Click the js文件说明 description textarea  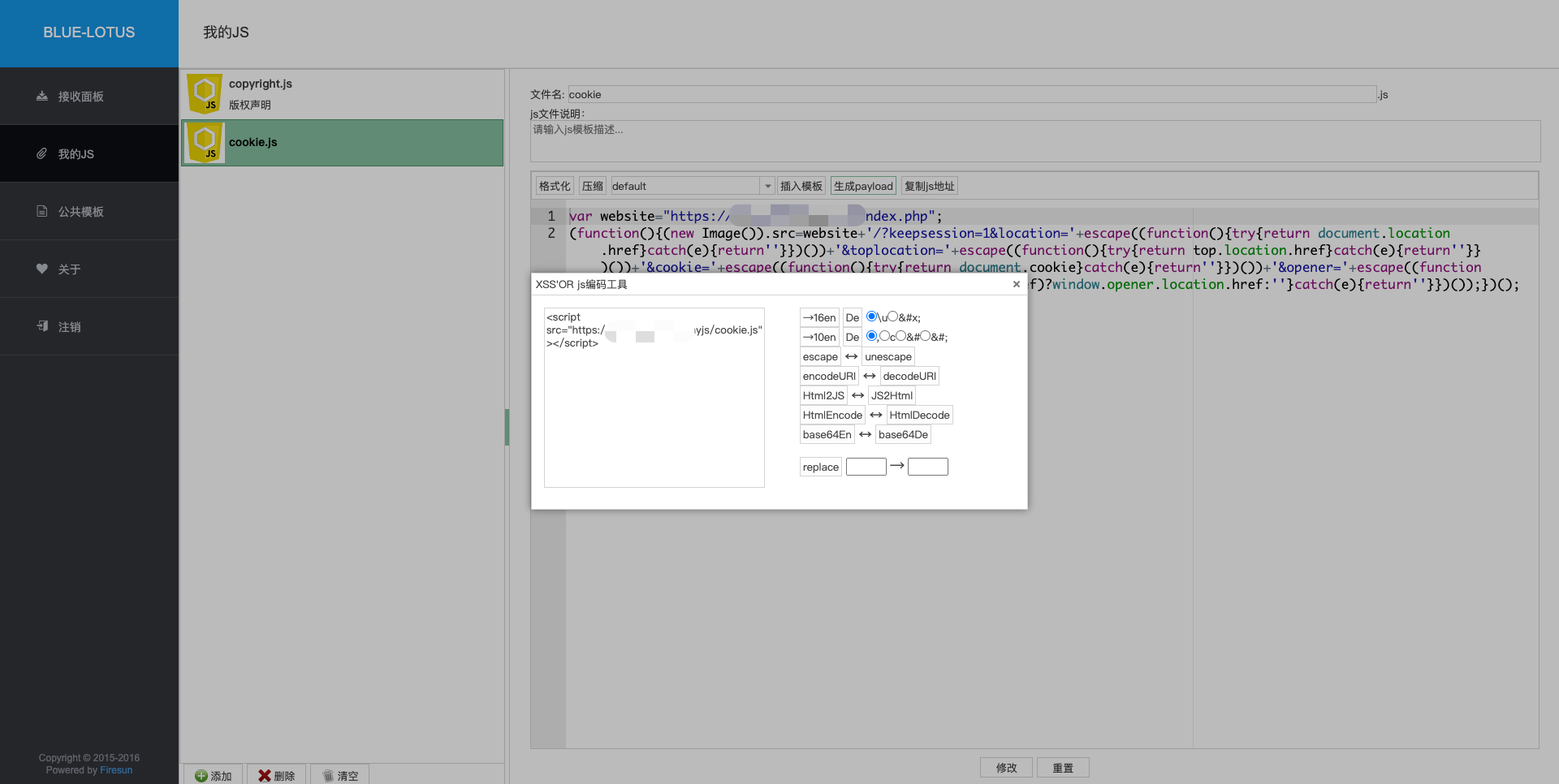pos(1035,141)
